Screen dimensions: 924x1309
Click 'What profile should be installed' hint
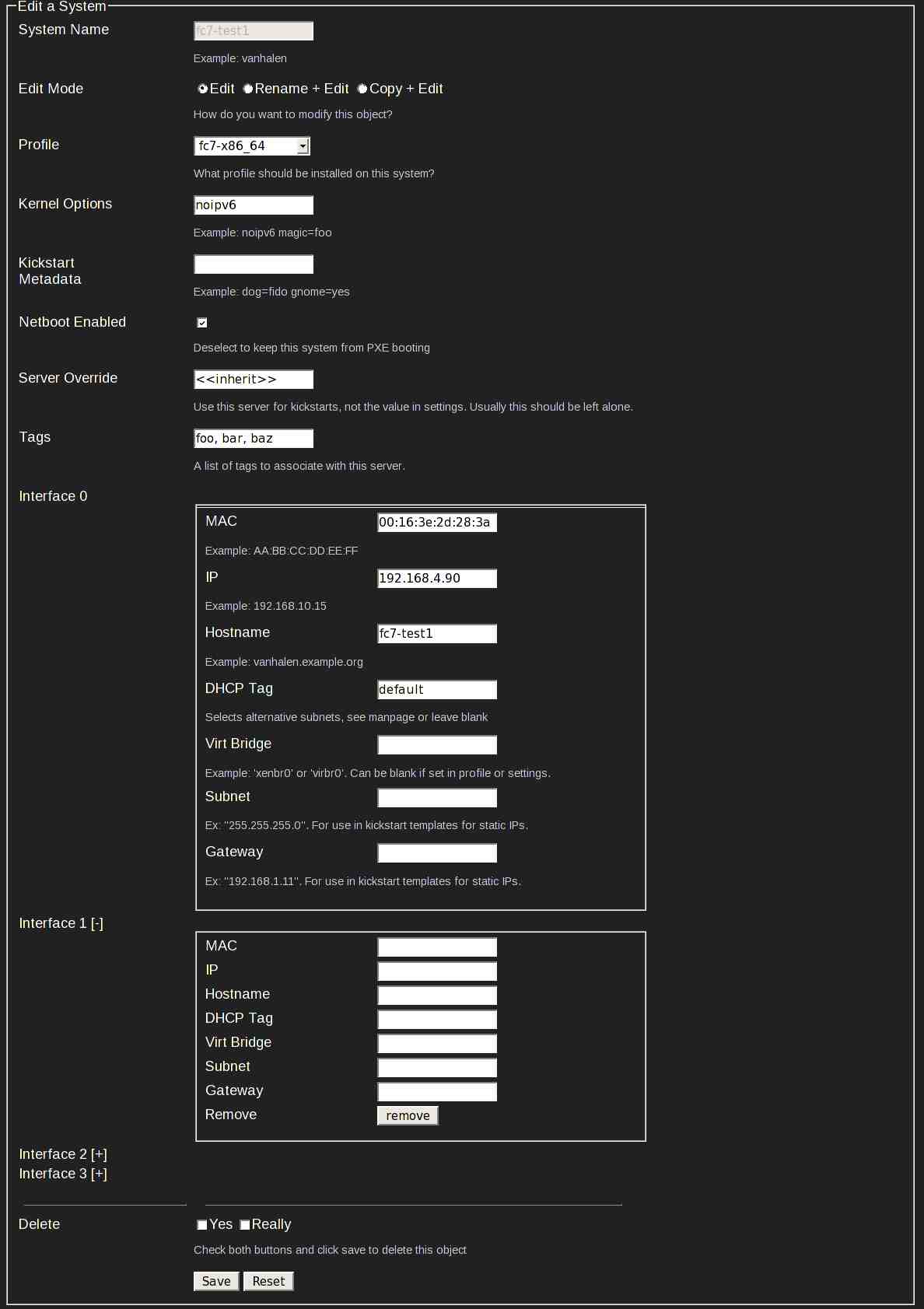(x=314, y=173)
